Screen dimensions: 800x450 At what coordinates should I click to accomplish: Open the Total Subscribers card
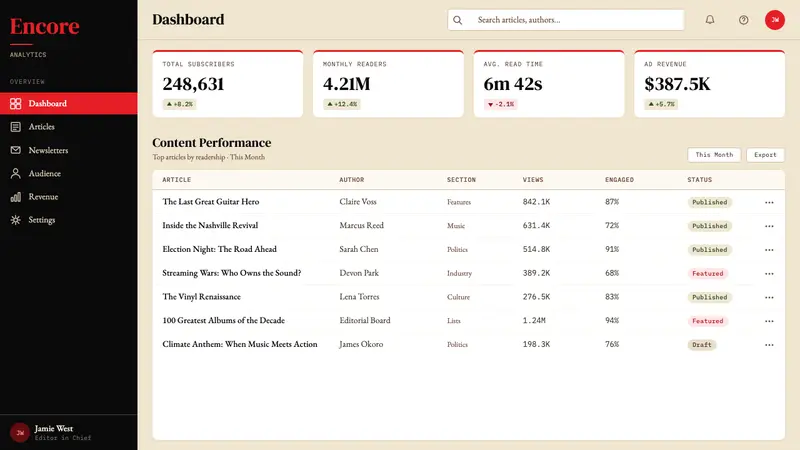pos(228,84)
